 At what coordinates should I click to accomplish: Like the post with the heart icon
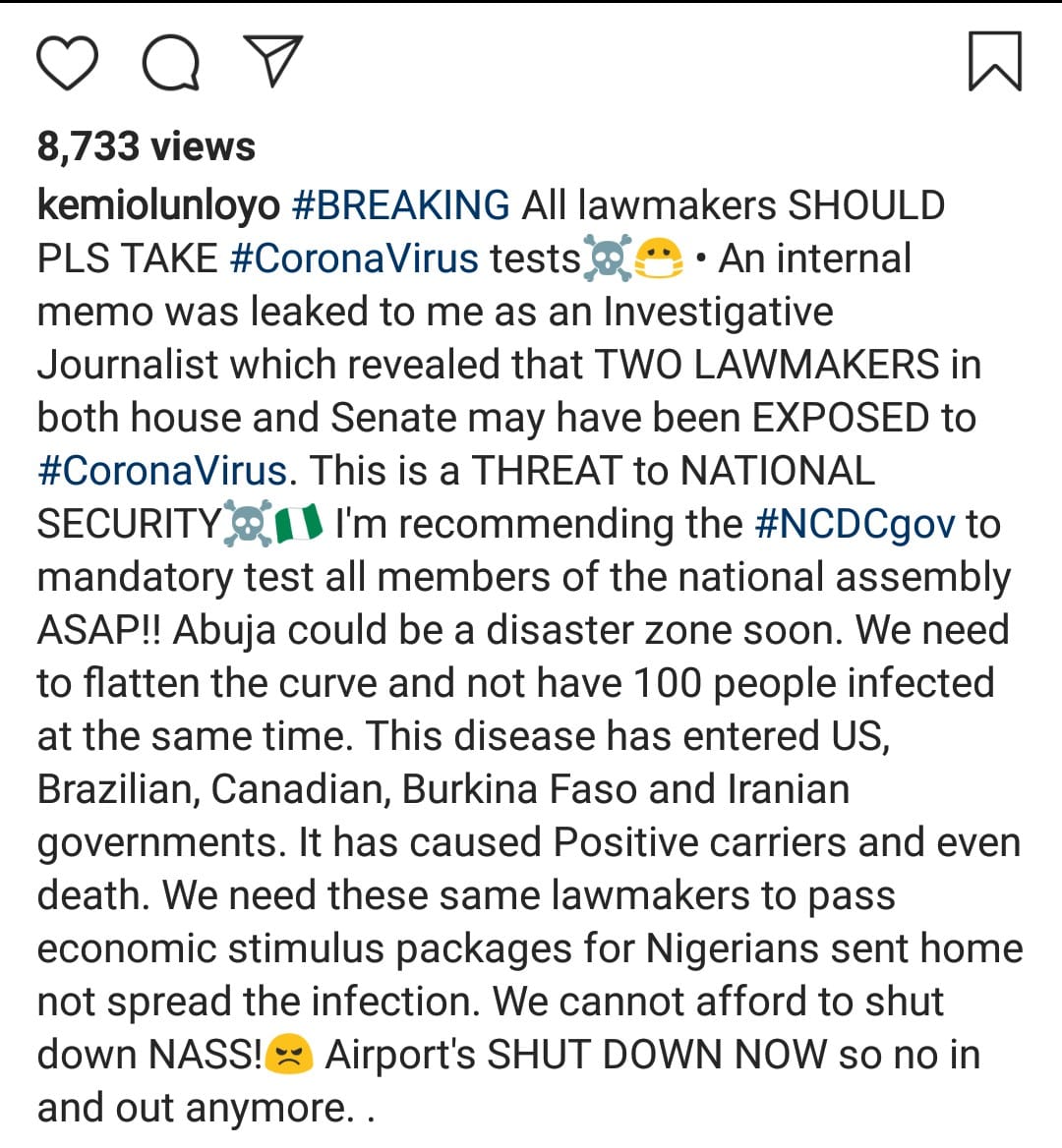(x=68, y=61)
